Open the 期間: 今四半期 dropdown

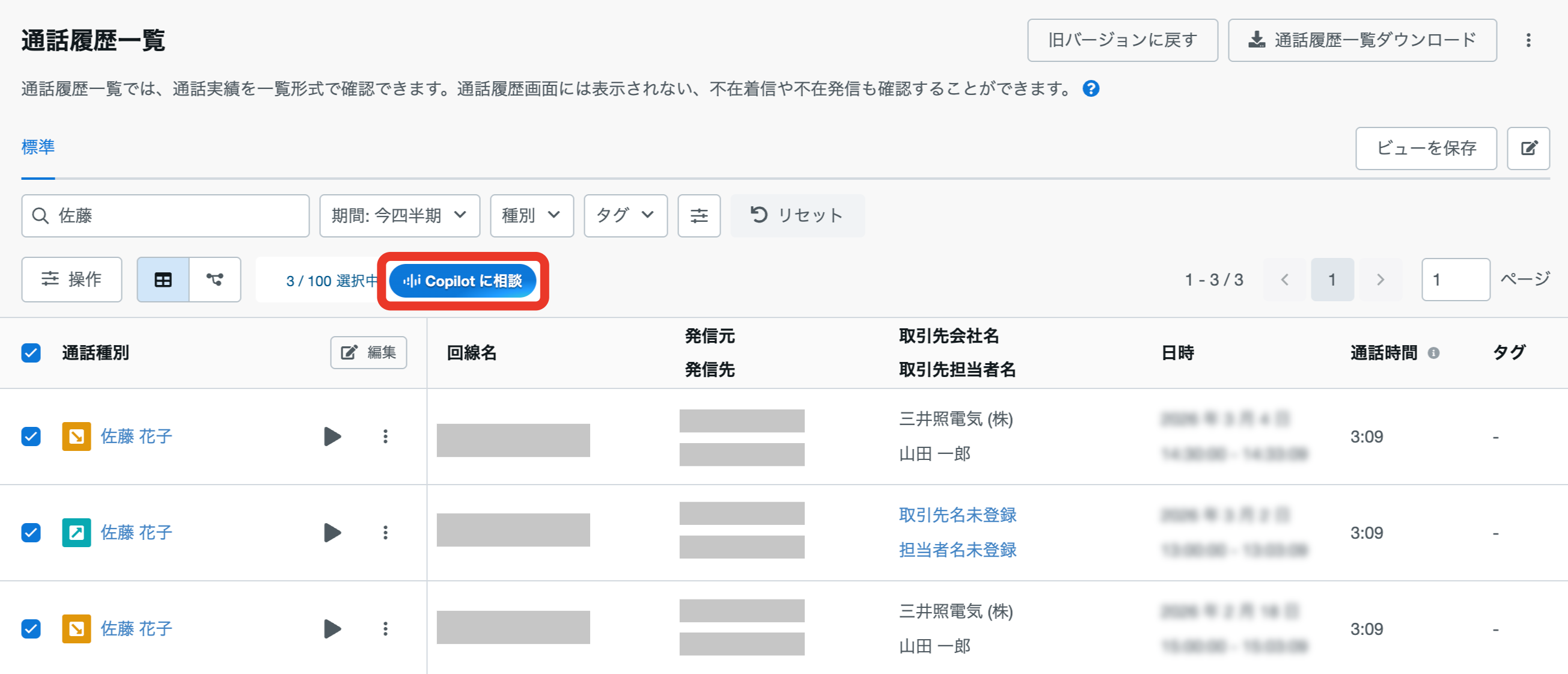click(x=400, y=215)
